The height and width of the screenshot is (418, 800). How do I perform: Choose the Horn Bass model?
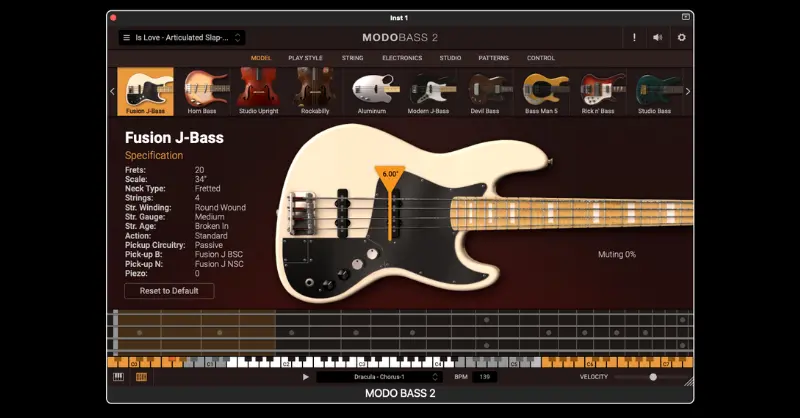tap(202, 91)
